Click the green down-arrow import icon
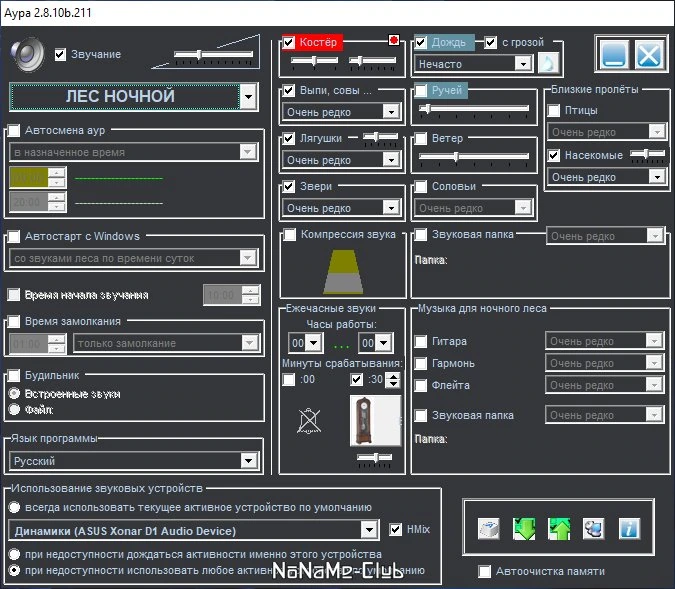675x589 pixels. tap(524, 529)
